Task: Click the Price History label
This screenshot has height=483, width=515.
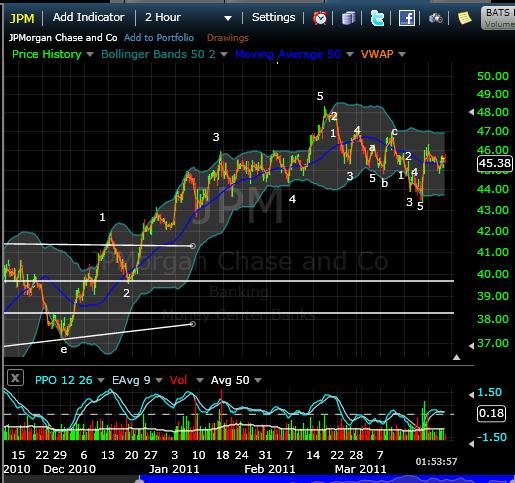Action: (47, 54)
